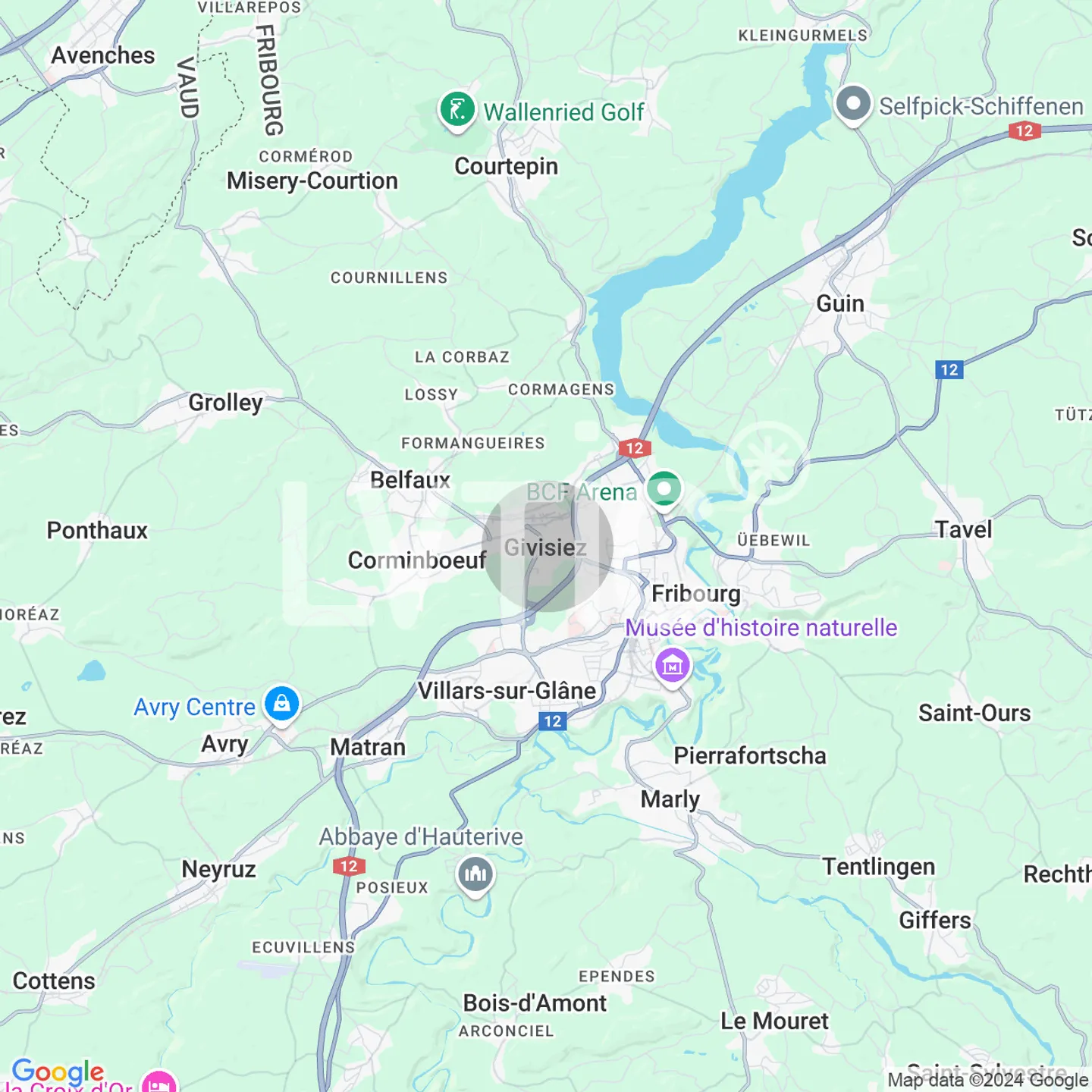
Task: Click the Wallenried Golf text label
Action: pyautogui.click(x=564, y=112)
